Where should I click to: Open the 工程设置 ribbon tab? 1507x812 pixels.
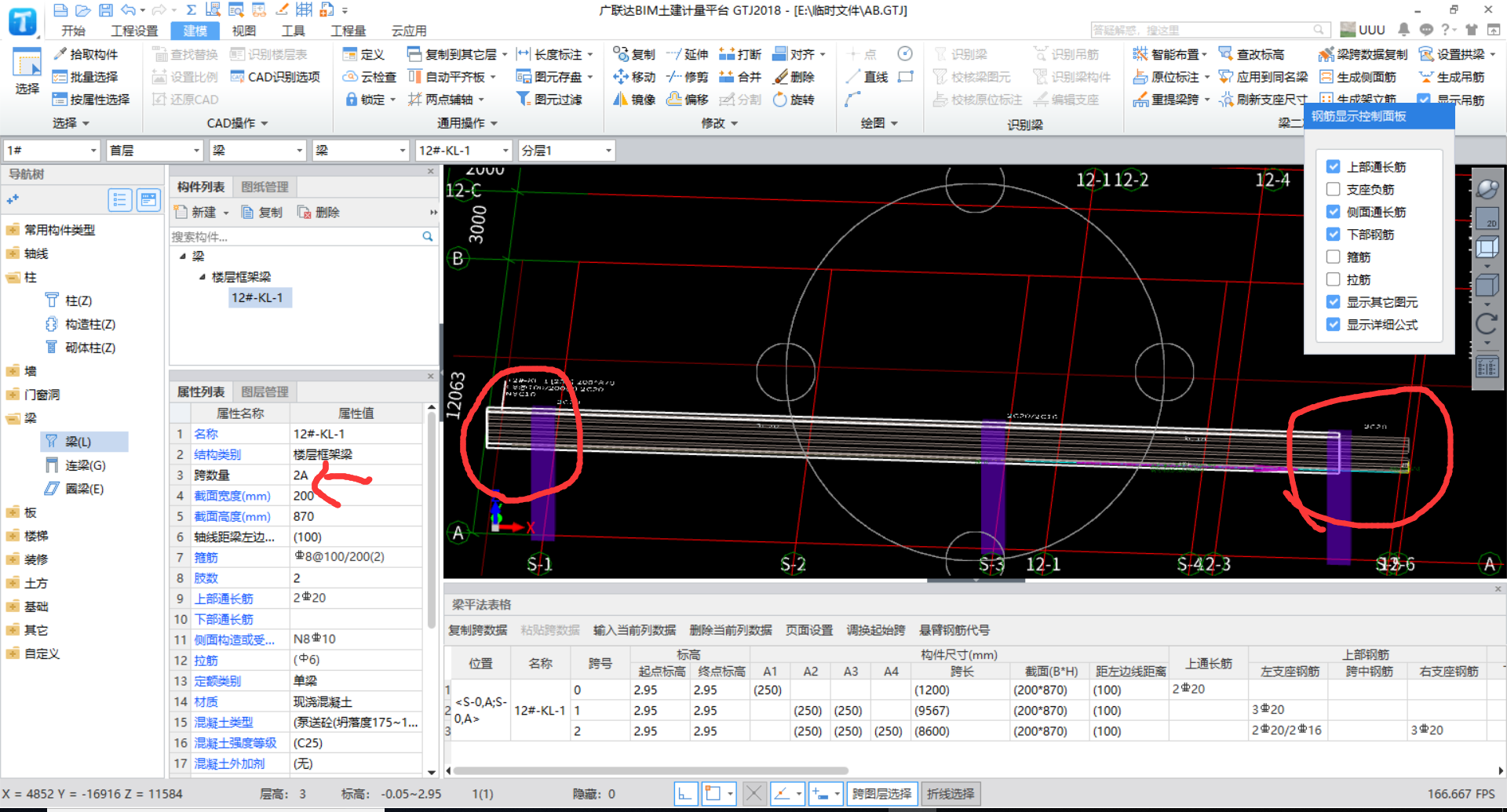click(x=134, y=31)
